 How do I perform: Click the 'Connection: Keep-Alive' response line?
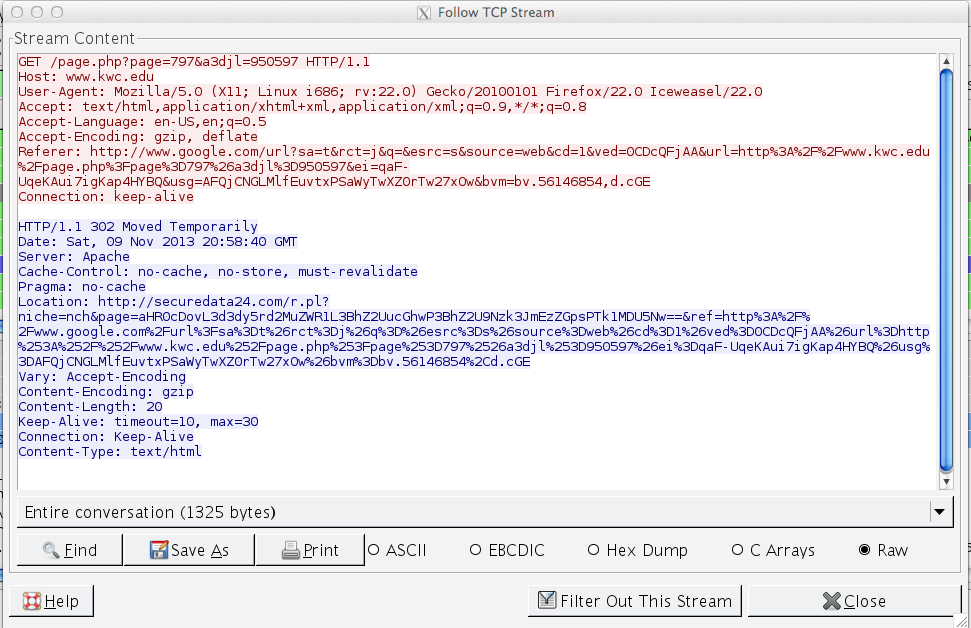click(x=106, y=437)
